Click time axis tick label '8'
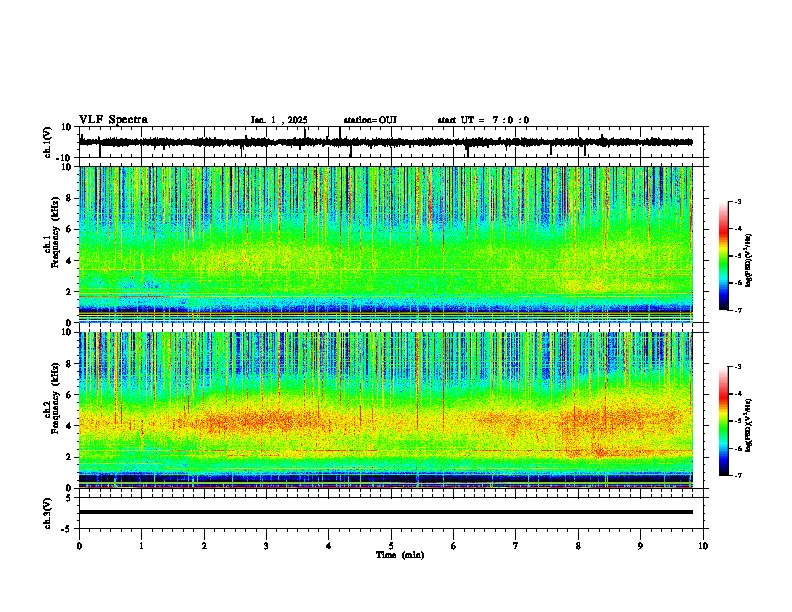The width and height of the screenshot is (792, 612). [x=578, y=546]
